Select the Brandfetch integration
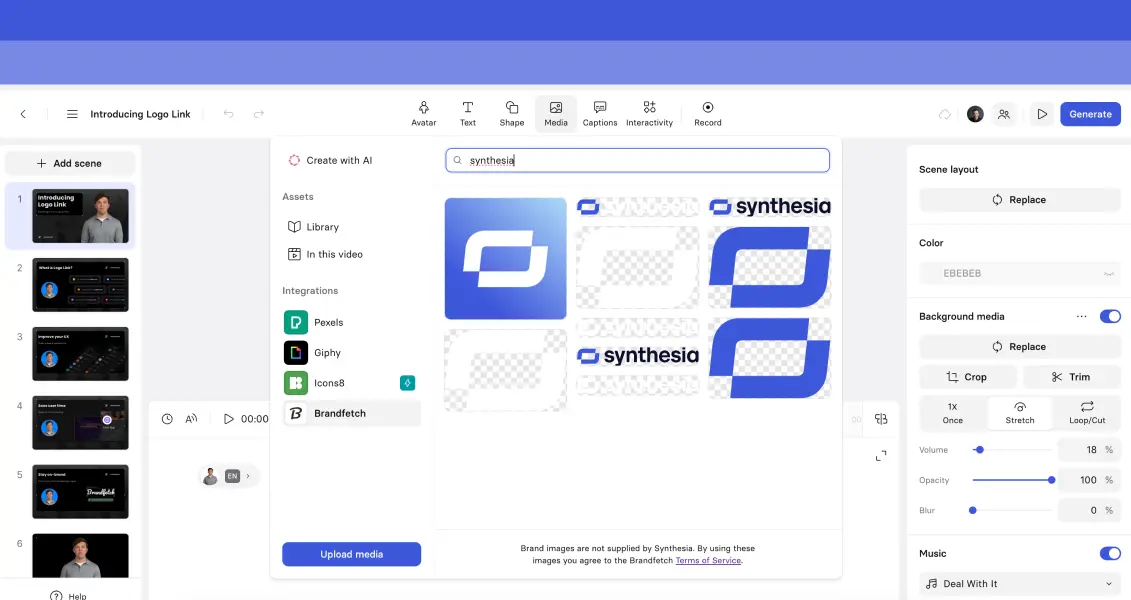 pyautogui.click(x=351, y=413)
